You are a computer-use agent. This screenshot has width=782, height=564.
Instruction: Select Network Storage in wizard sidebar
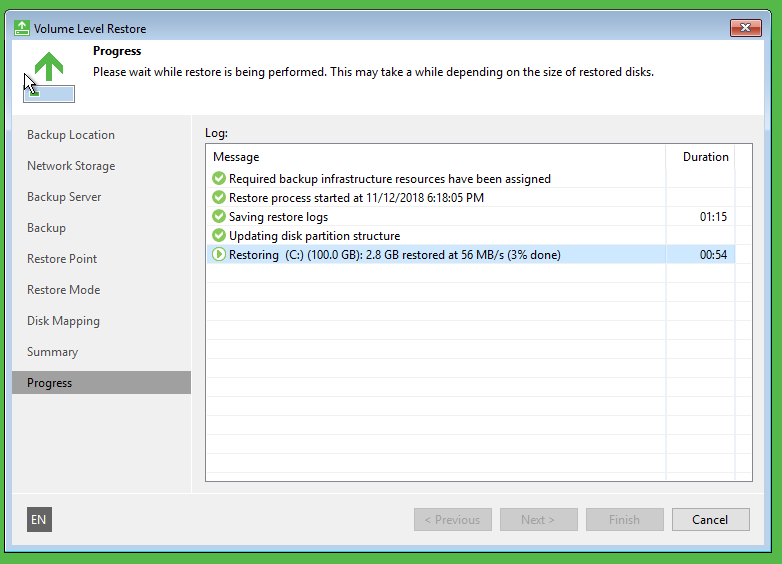[71, 166]
